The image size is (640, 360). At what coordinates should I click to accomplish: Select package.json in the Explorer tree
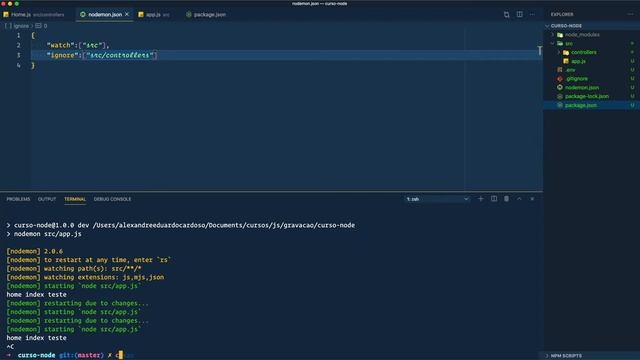[580, 105]
